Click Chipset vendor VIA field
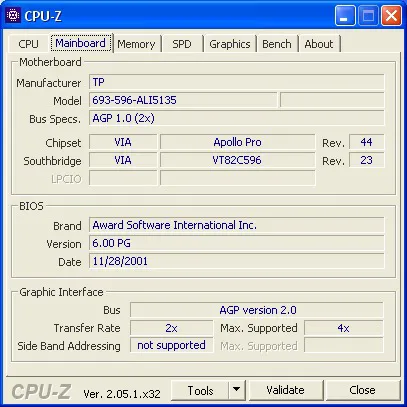407x407 pixels. 123,142
